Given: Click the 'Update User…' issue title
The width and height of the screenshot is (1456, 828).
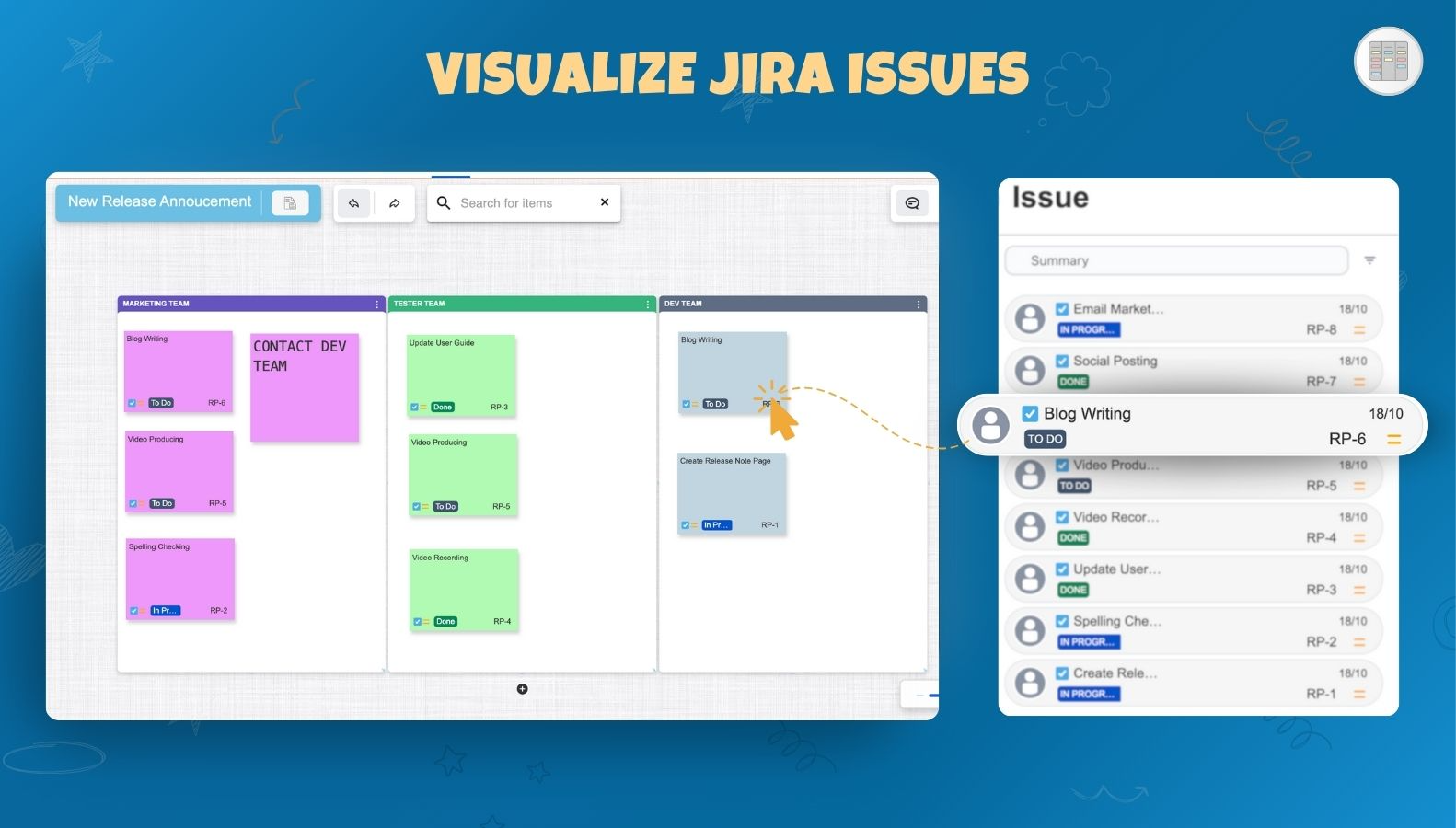Looking at the screenshot, I should click(x=1117, y=569).
